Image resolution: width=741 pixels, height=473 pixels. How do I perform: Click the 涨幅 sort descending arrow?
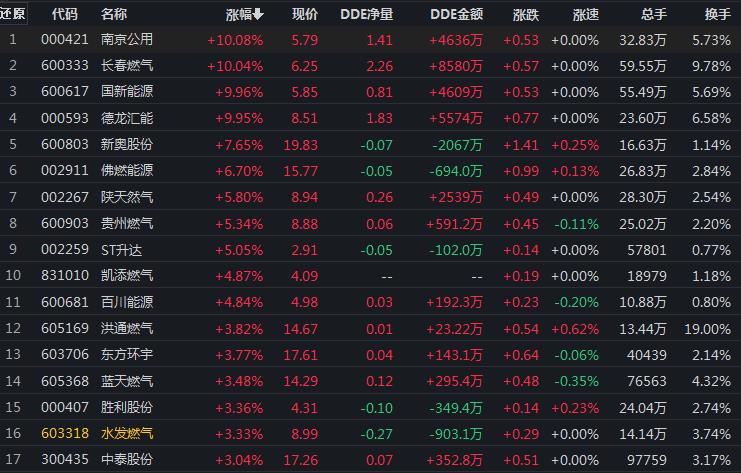click(x=258, y=15)
